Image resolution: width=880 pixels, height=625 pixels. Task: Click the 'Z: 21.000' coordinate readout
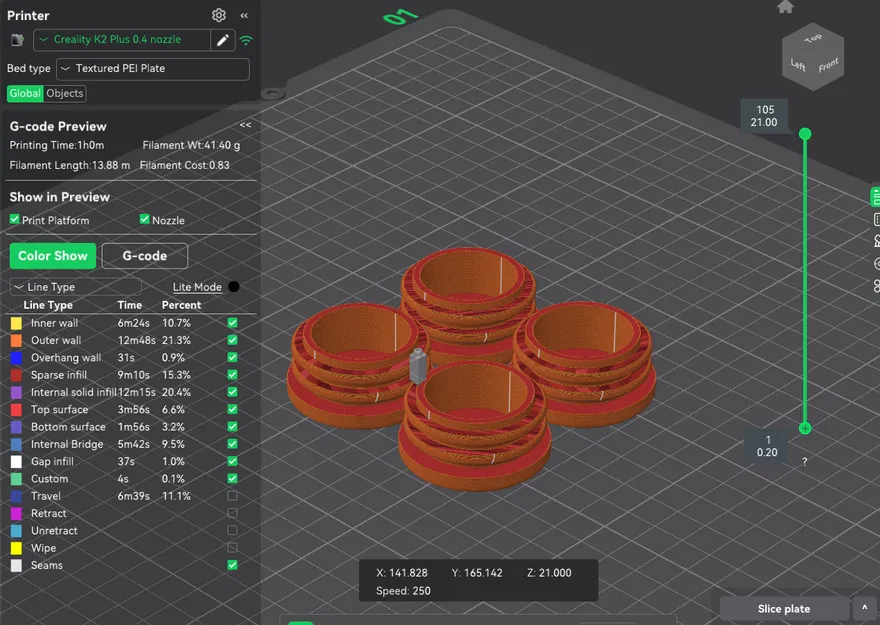click(x=549, y=573)
